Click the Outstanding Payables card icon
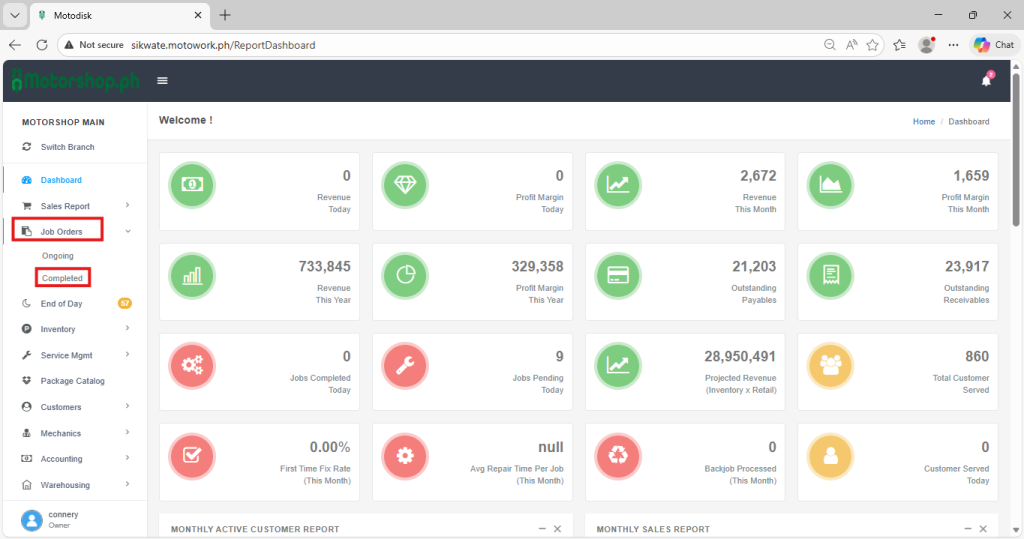This screenshot has height=539, width=1024. coord(617,276)
